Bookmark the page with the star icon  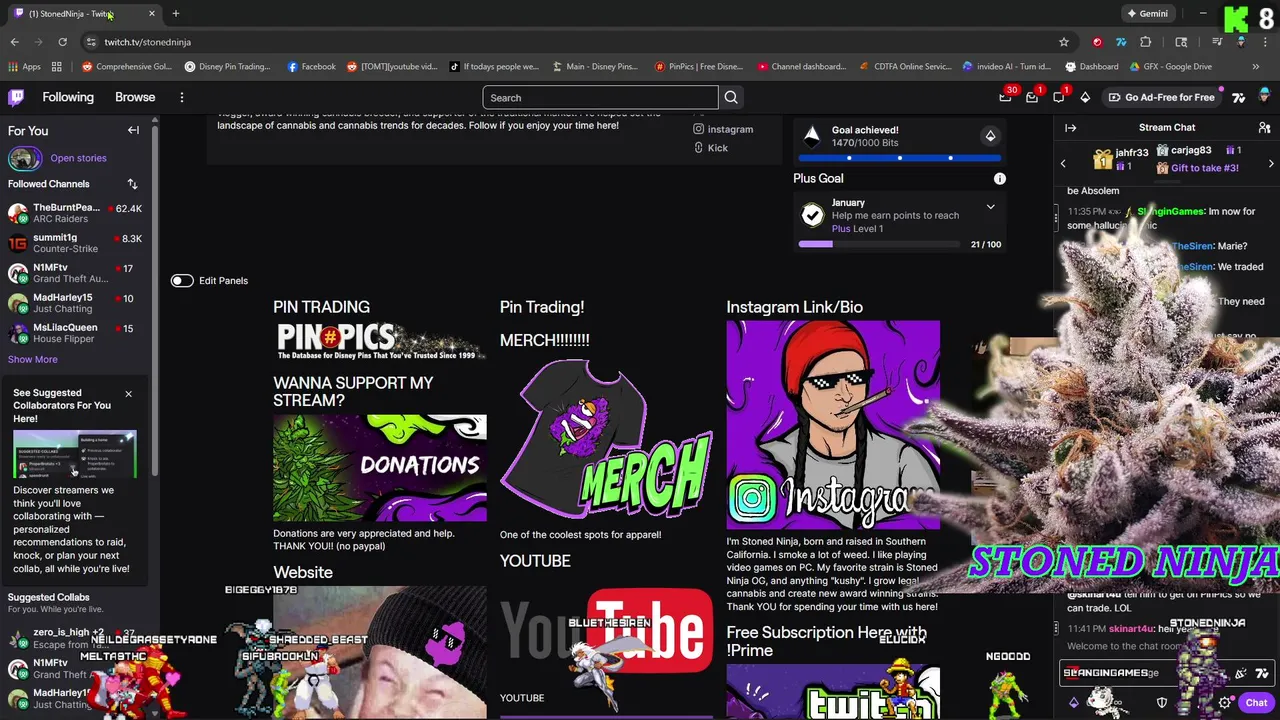[1064, 42]
